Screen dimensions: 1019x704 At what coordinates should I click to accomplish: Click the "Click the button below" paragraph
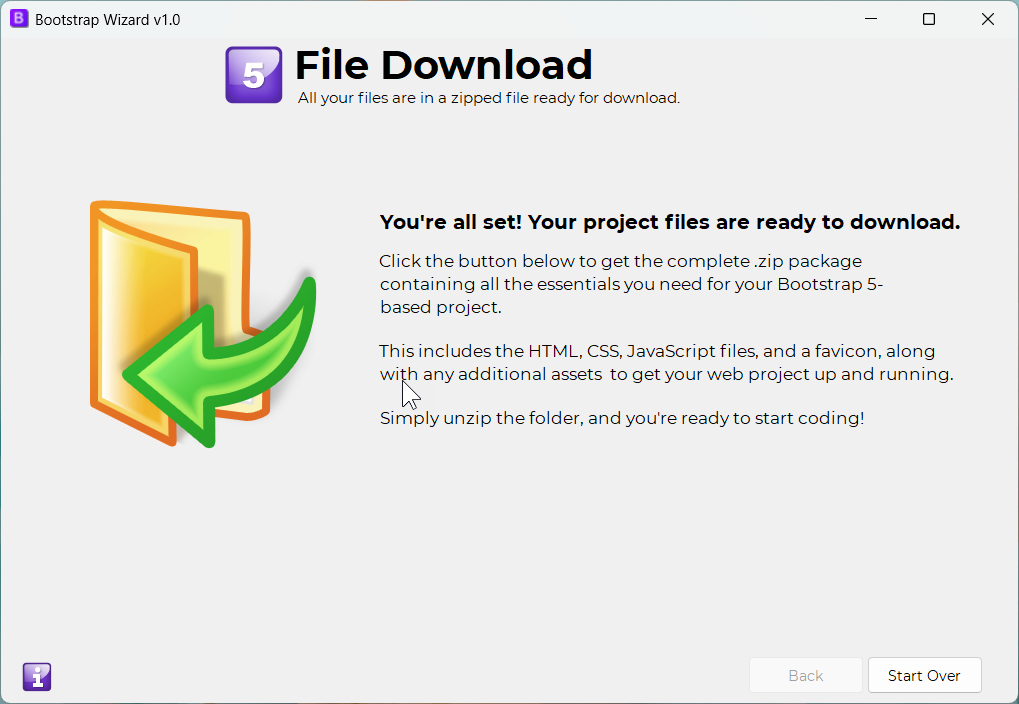620,284
